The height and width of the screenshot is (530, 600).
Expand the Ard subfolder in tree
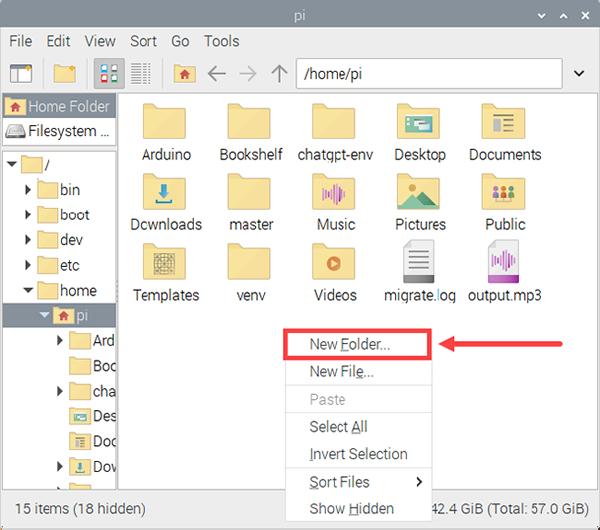[x=60, y=340]
